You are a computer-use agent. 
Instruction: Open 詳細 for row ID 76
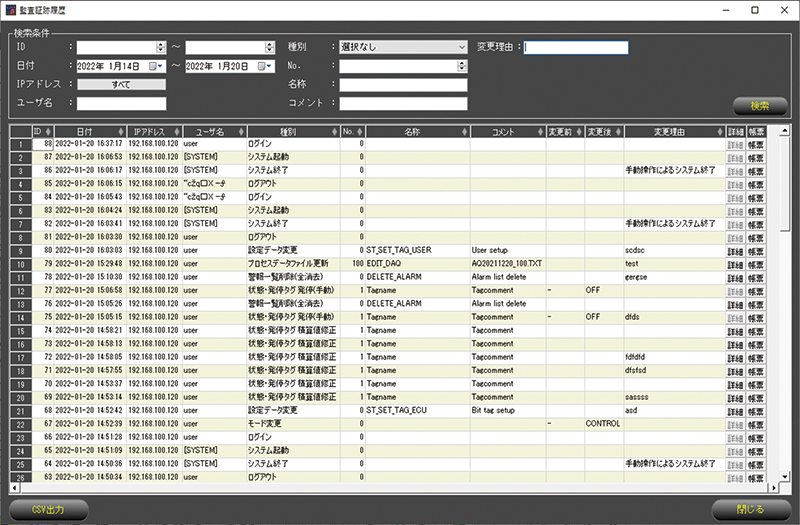tap(735, 305)
